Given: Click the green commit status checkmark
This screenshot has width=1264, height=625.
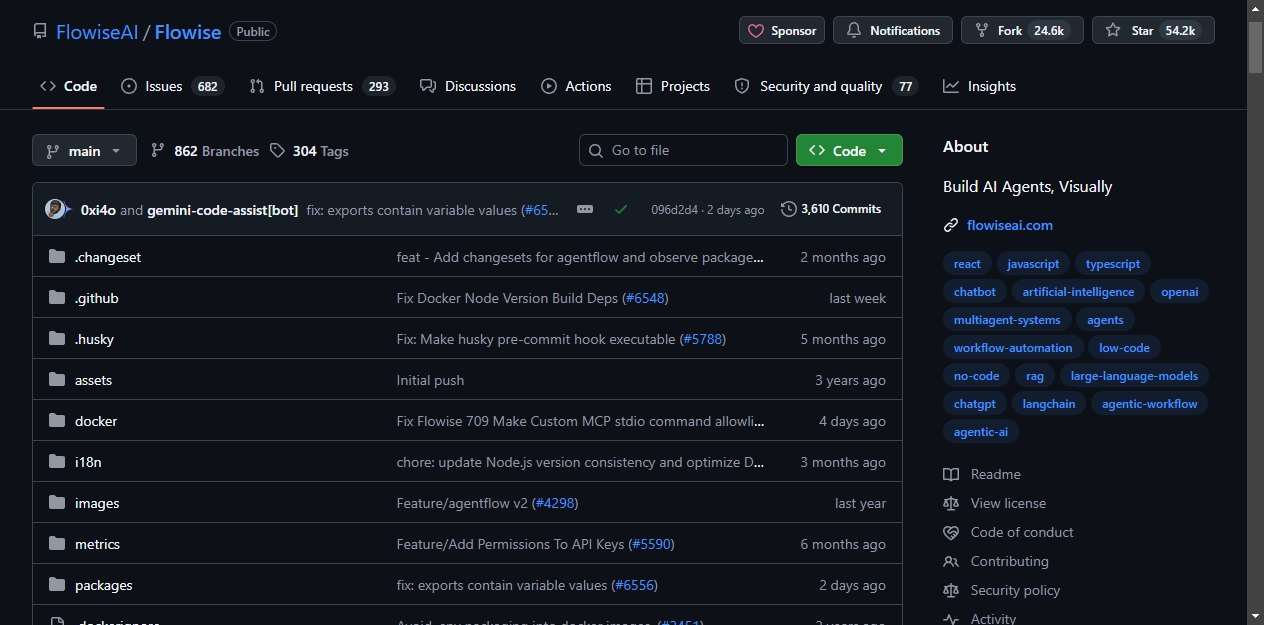Looking at the screenshot, I should [x=621, y=209].
